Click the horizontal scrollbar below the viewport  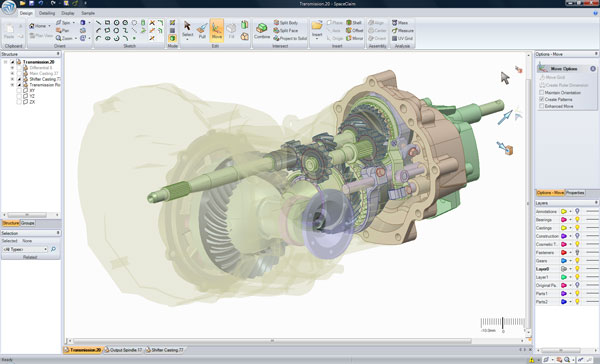(x=272, y=340)
